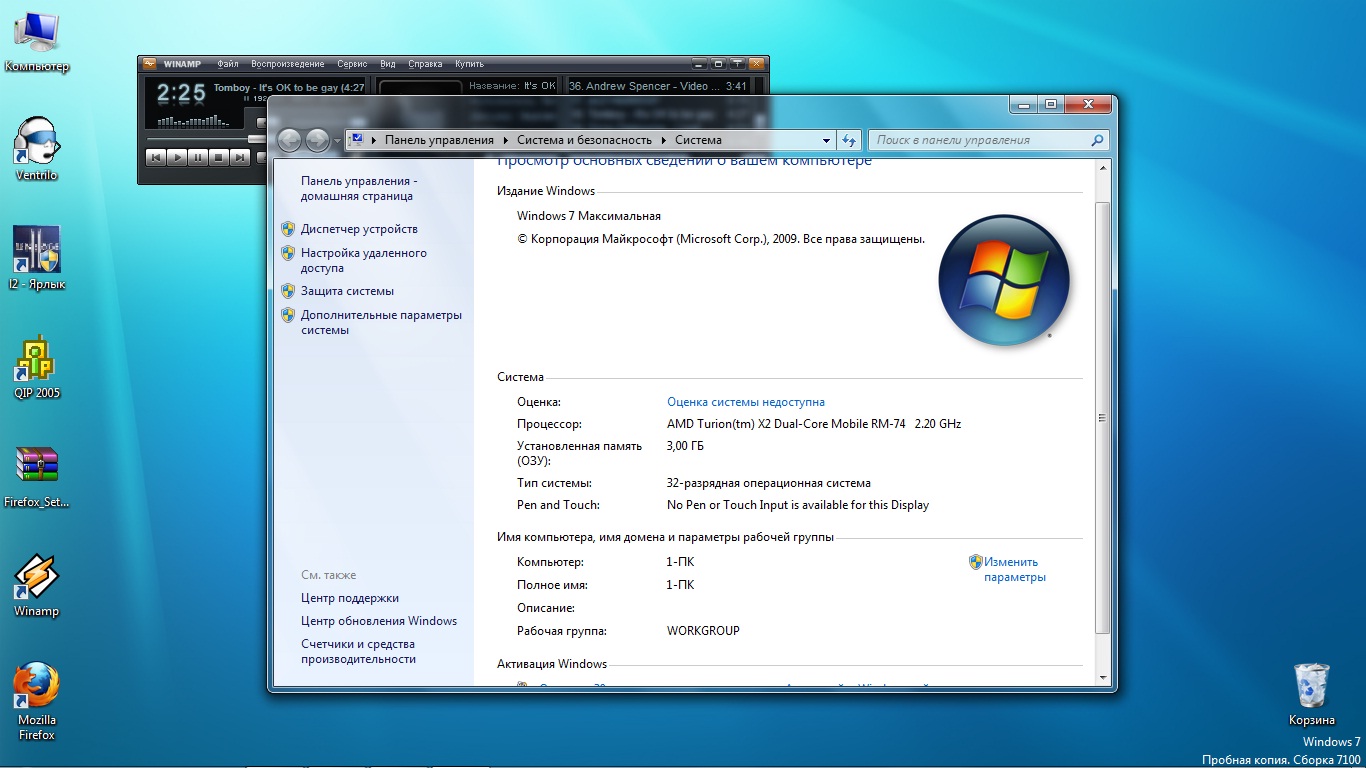This screenshot has height=768, width=1366.
Task: Click the WORKGROUP value
Action: pos(703,631)
